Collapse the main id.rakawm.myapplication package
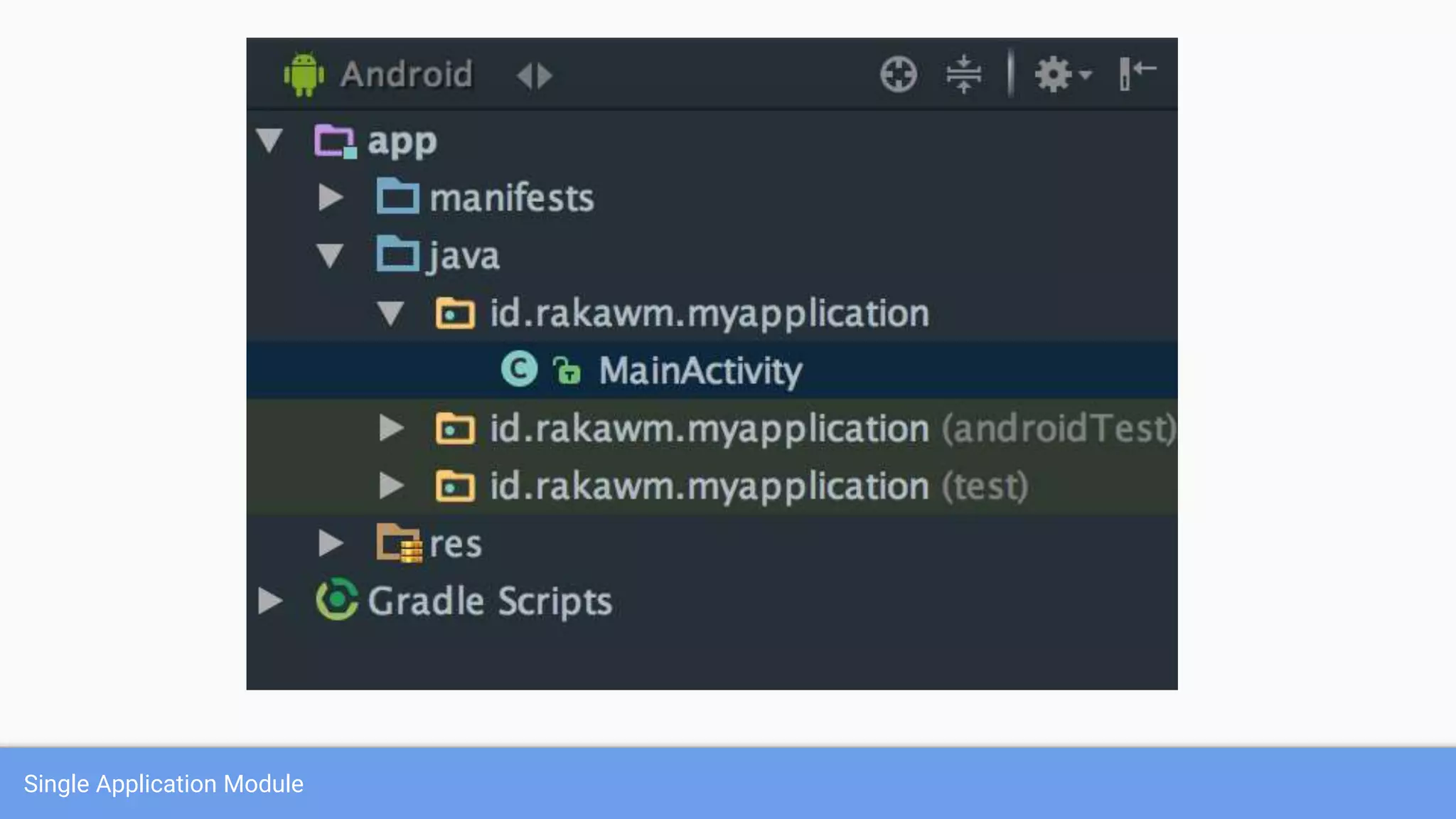Image resolution: width=1456 pixels, height=819 pixels. [390, 314]
